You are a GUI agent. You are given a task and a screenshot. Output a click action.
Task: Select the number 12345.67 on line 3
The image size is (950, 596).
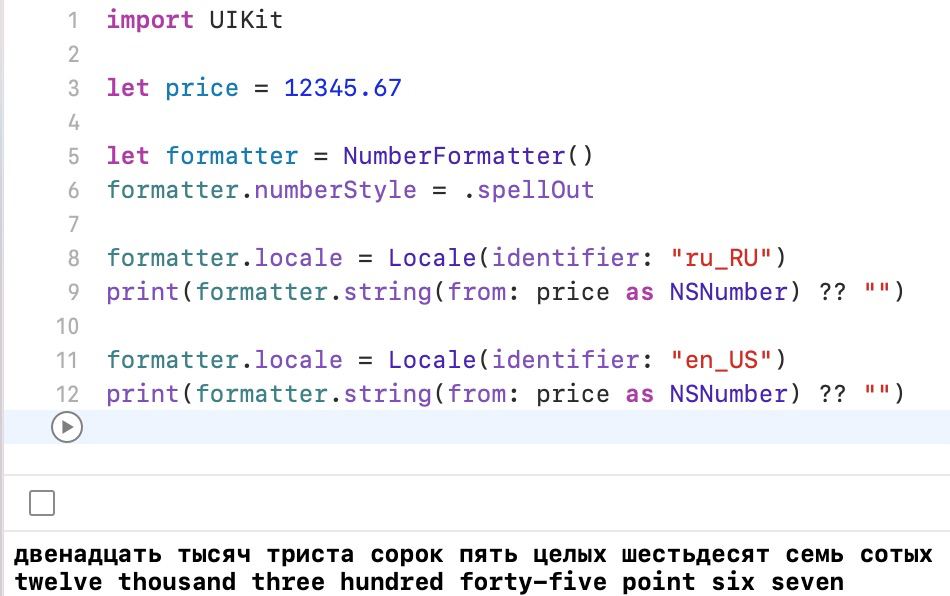[x=343, y=88]
